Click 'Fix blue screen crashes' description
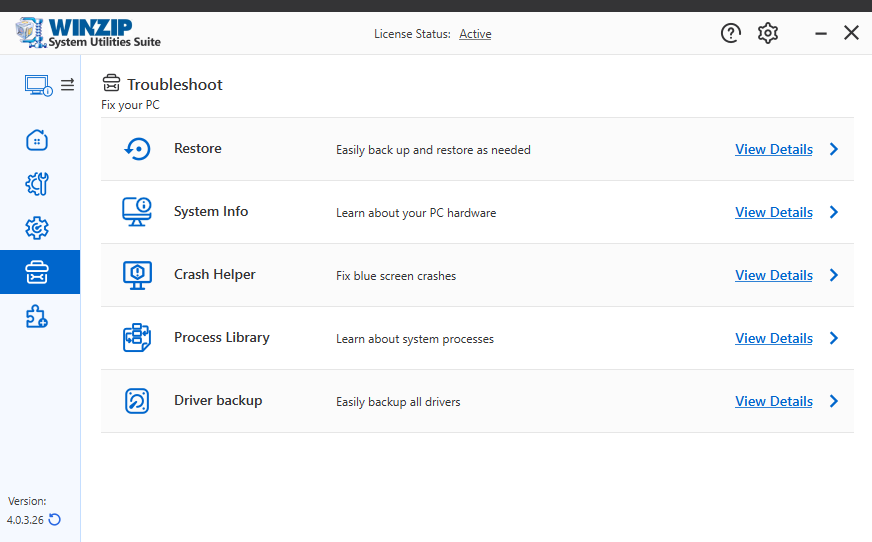This screenshot has width=872, height=542. tap(396, 276)
